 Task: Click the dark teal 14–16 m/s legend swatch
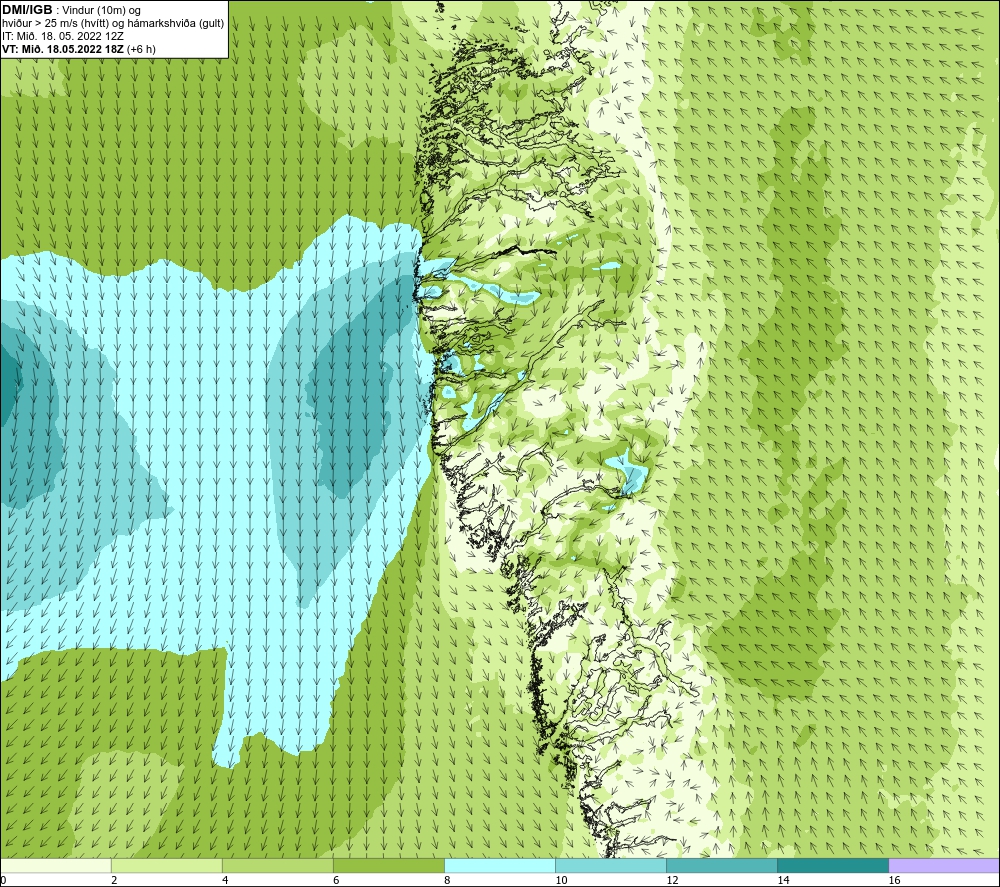833,866
